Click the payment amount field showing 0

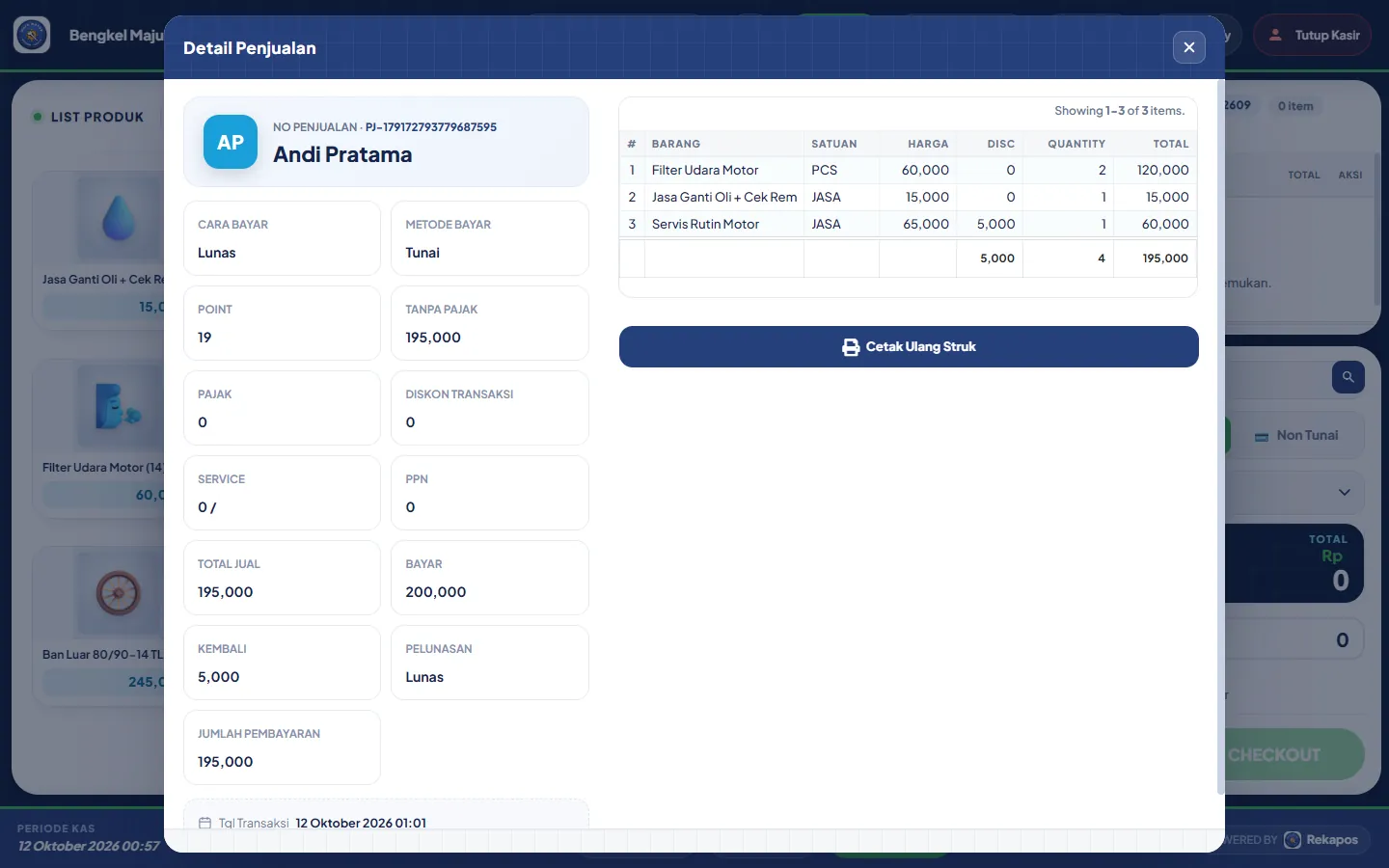pos(1293,640)
